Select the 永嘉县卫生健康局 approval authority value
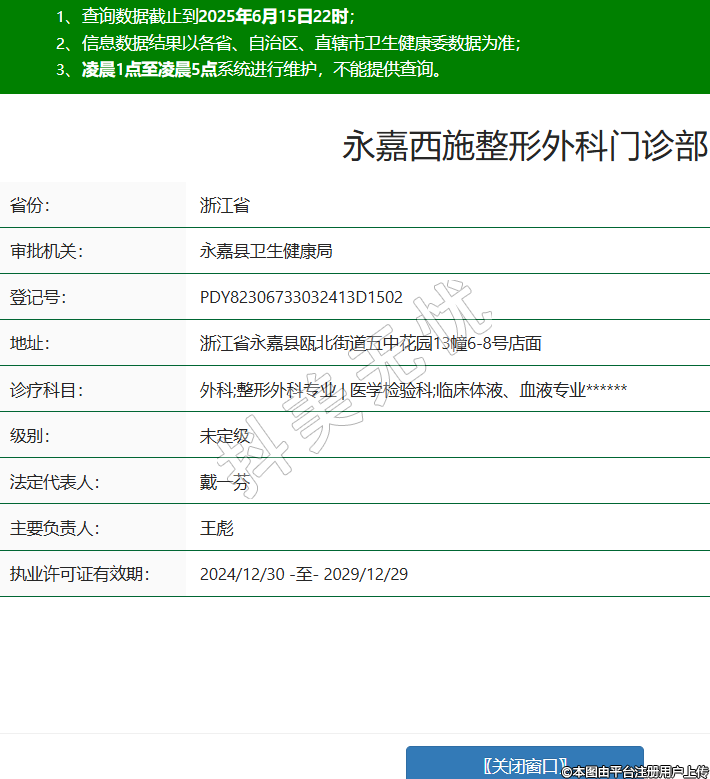This screenshot has width=710, height=779. click(x=266, y=251)
